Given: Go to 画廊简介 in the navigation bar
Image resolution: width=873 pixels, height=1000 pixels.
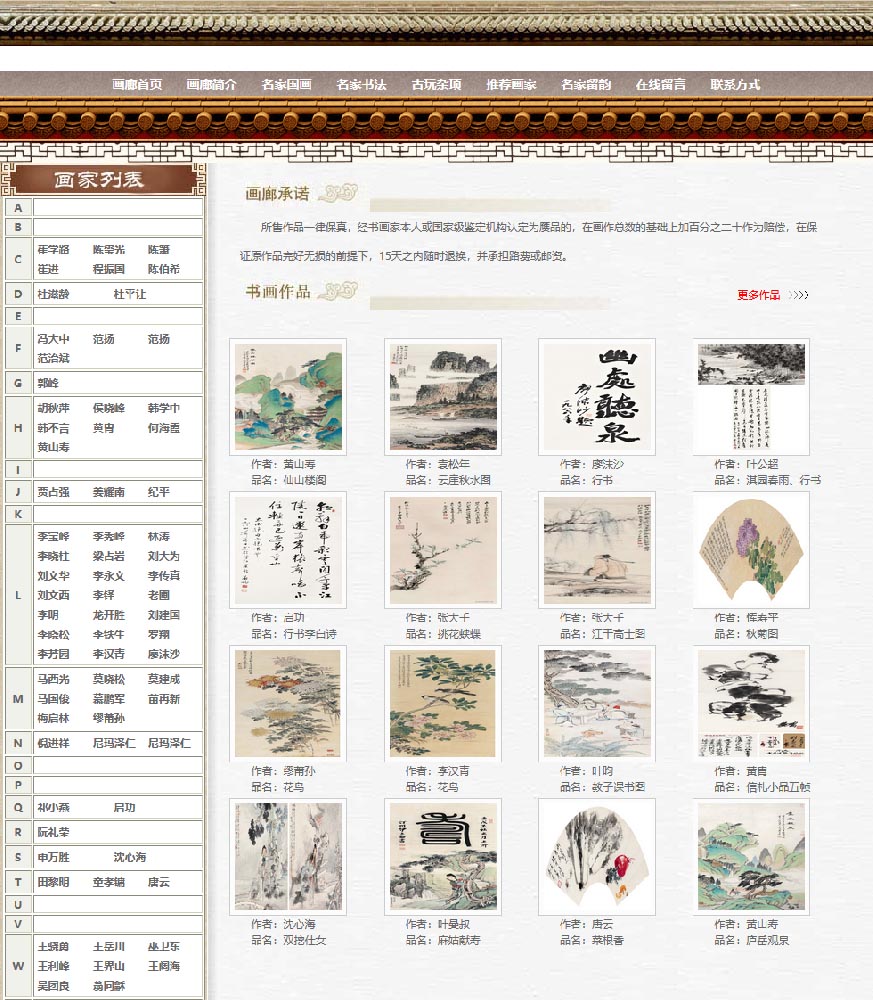Looking at the screenshot, I should (x=212, y=84).
